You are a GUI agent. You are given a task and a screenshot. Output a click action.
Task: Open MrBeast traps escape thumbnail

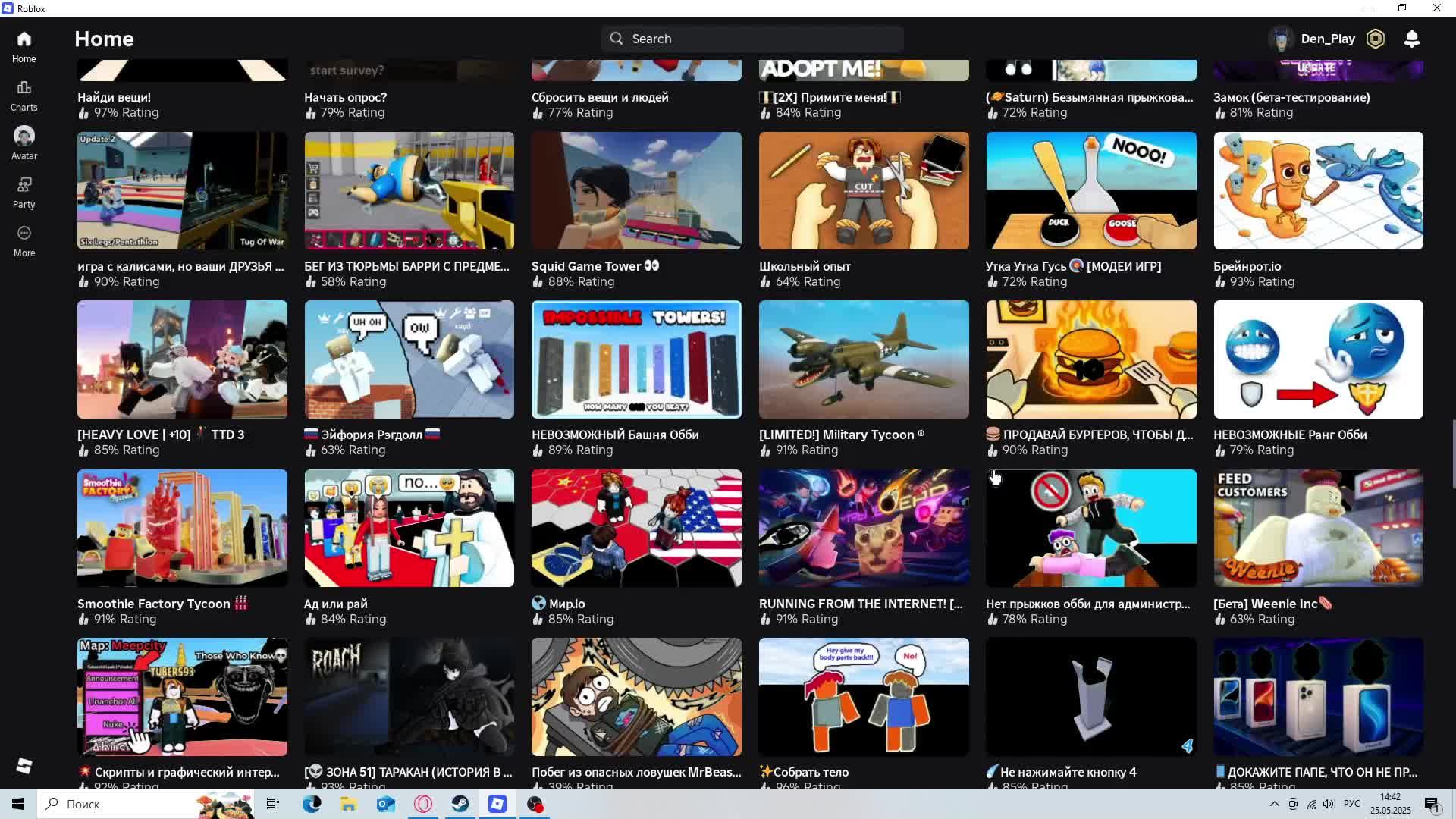[636, 696]
